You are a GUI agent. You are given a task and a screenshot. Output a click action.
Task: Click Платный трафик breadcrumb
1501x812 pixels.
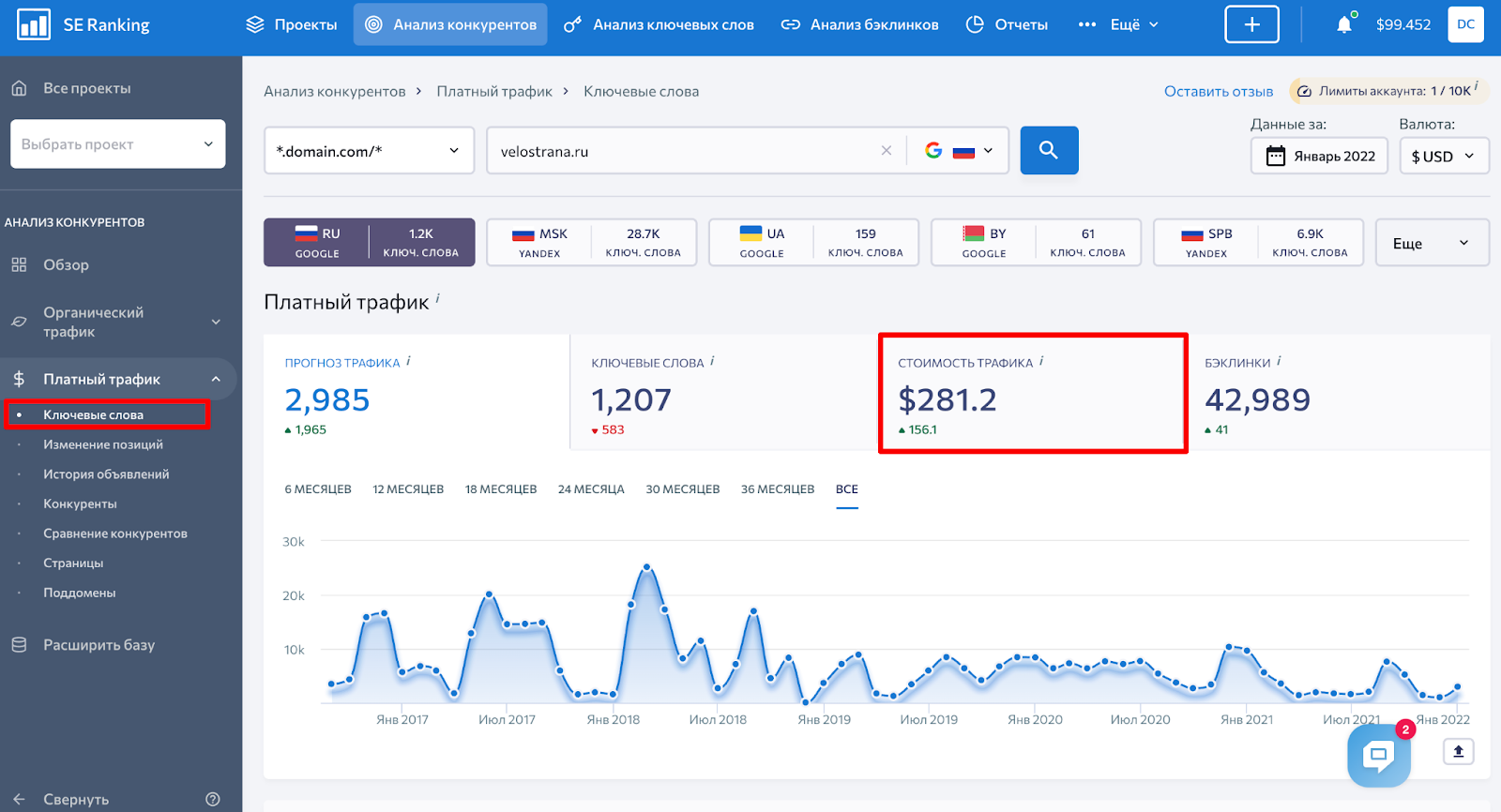point(494,91)
